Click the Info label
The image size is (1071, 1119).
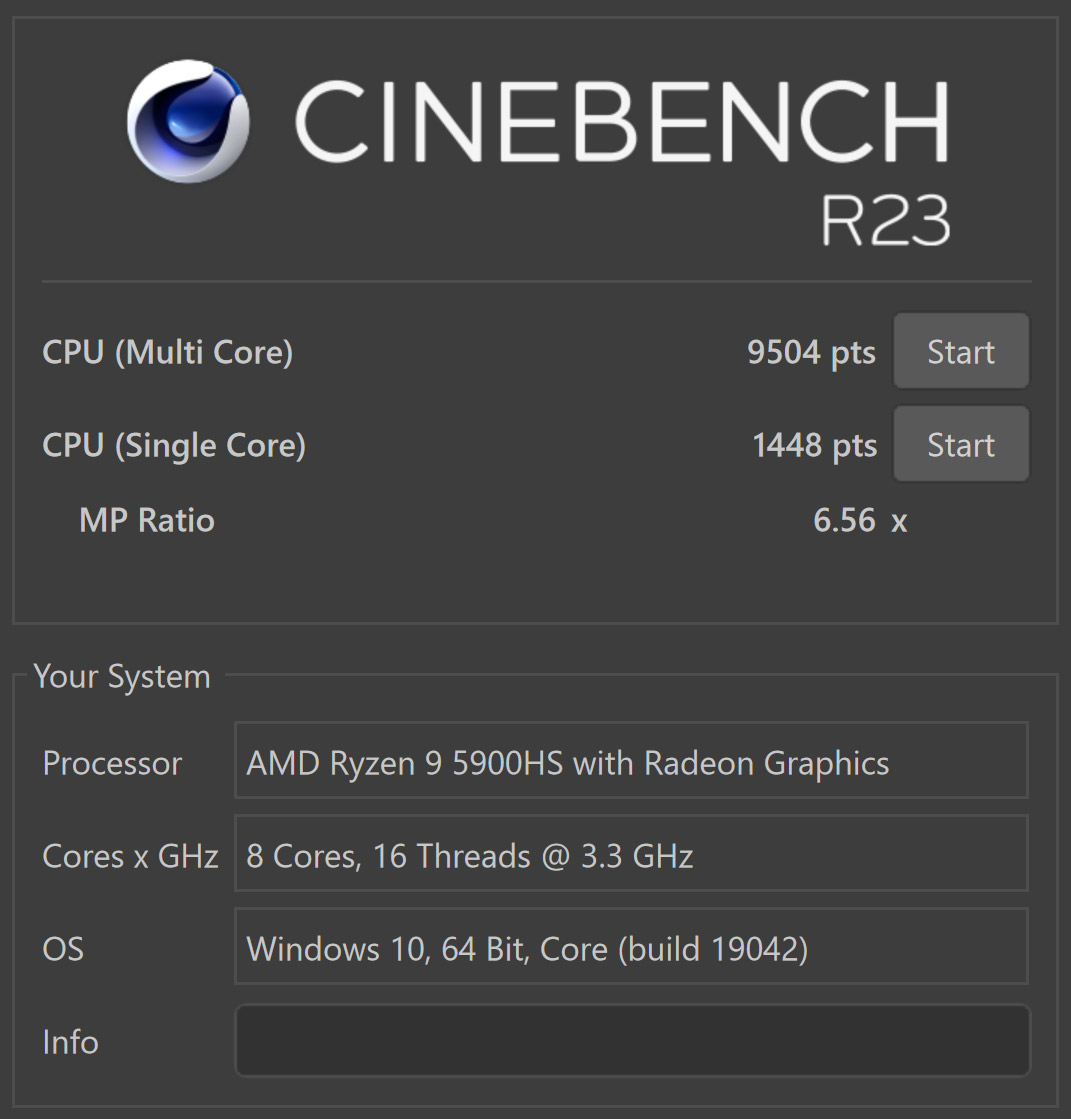point(70,1042)
